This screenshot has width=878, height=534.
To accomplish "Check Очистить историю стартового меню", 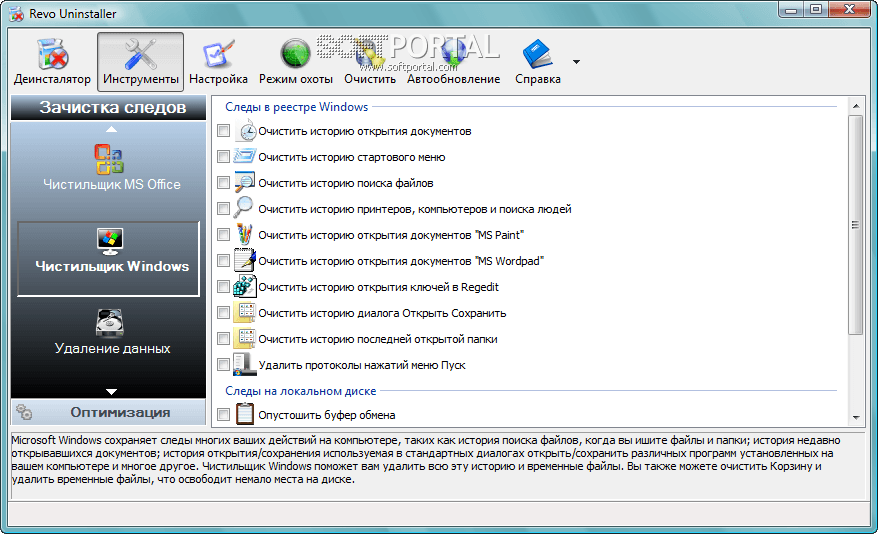I will coord(223,157).
